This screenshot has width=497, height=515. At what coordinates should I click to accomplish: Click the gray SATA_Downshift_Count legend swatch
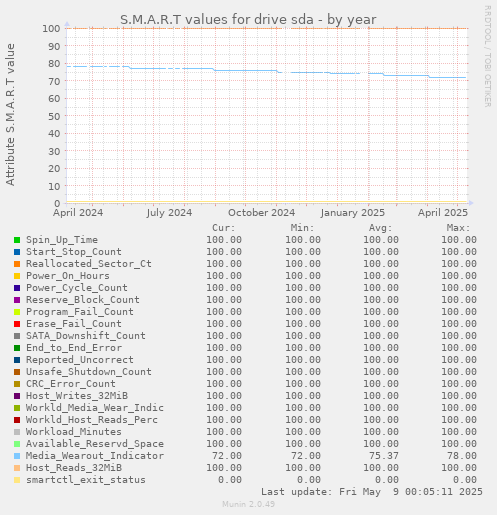click(17, 336)
